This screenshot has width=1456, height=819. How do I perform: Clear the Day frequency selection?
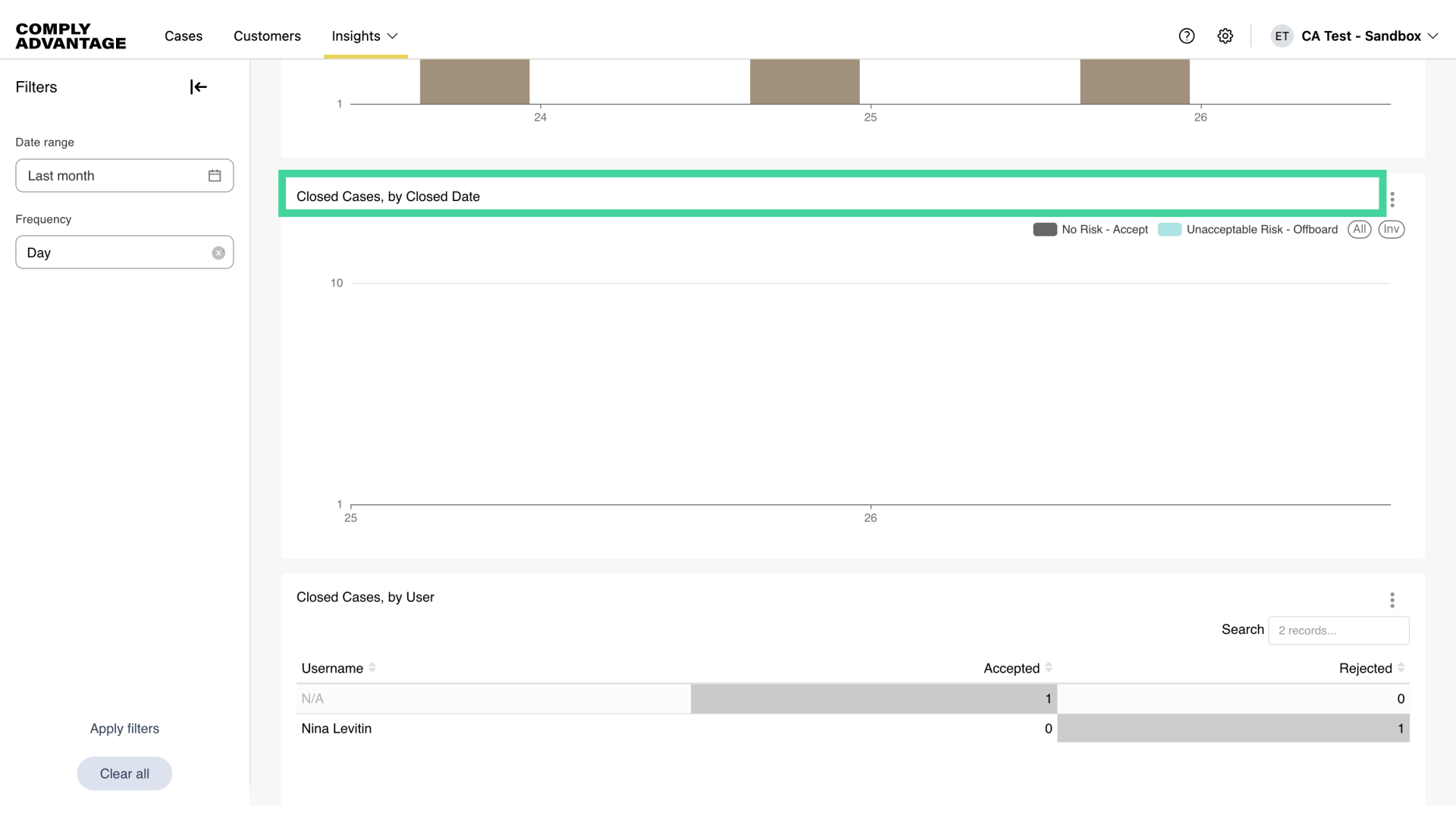pos(218,253)
